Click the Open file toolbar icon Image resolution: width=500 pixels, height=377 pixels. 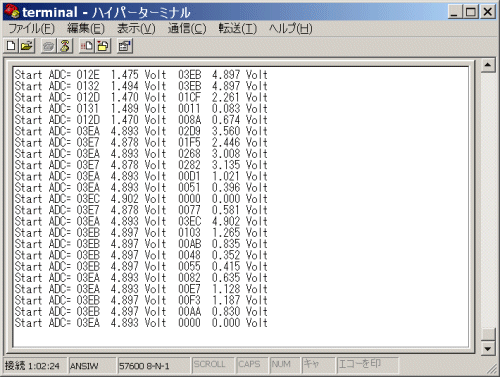point(27,46)
